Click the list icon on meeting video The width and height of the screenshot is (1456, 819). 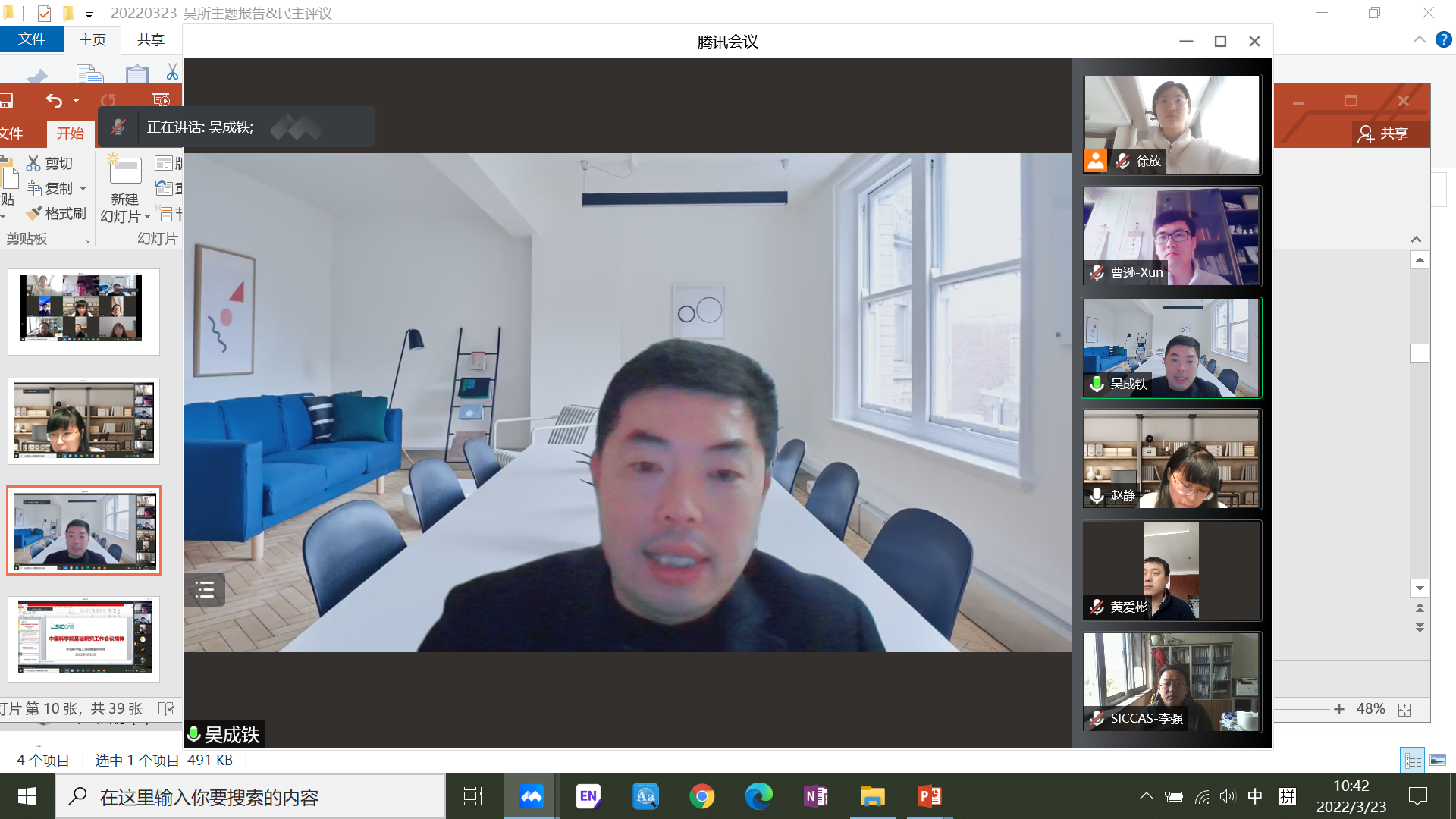point(205,589)
